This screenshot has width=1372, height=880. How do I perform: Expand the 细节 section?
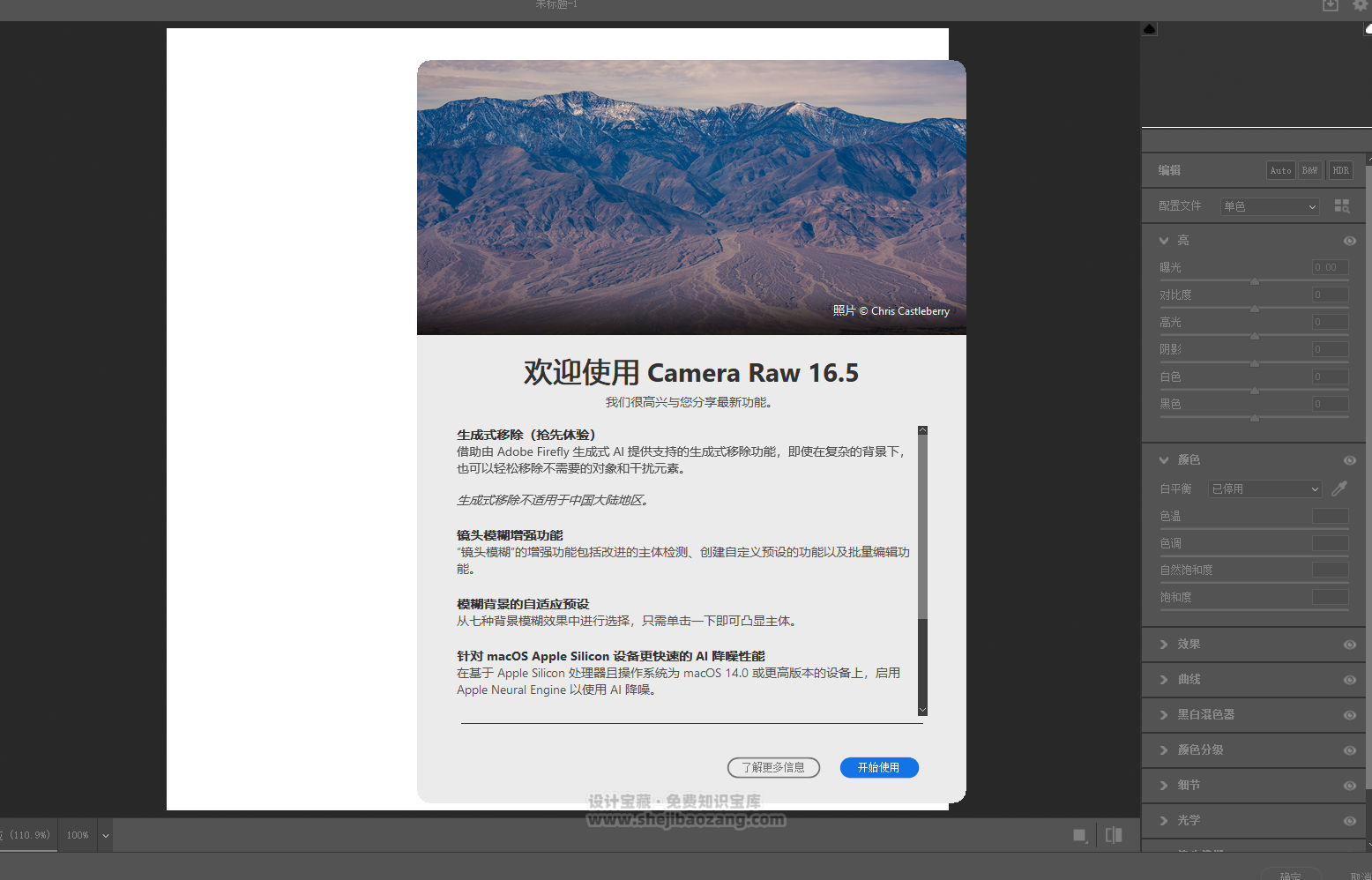tap(1164, 786)
